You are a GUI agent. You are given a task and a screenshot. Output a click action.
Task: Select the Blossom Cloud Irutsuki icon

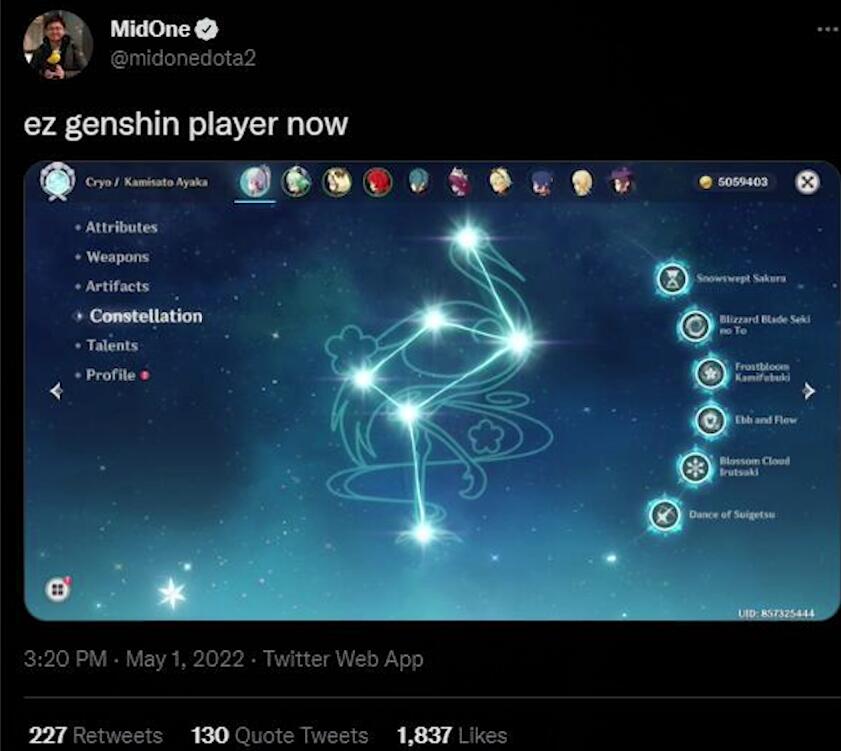pyautogui.click(x=696, y=467)
